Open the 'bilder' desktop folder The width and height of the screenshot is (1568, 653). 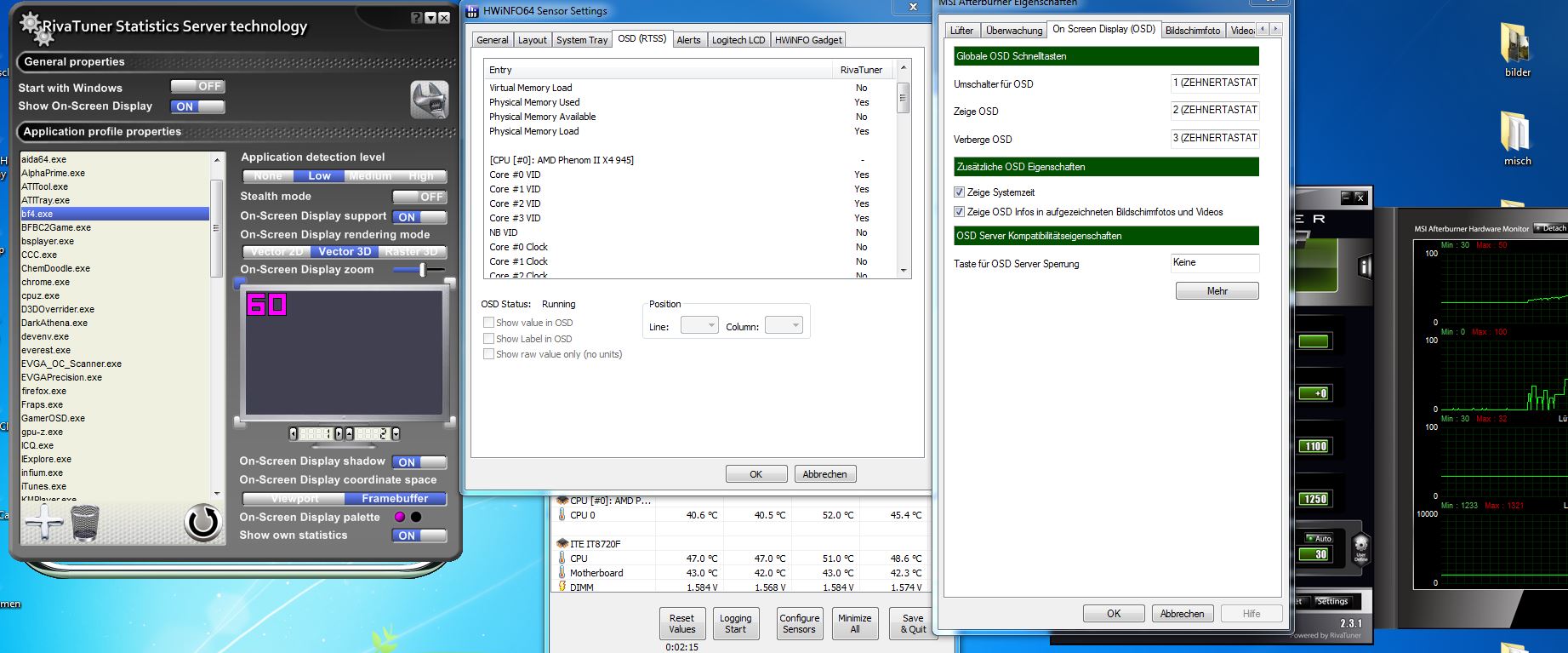(x=1516, y=49)
